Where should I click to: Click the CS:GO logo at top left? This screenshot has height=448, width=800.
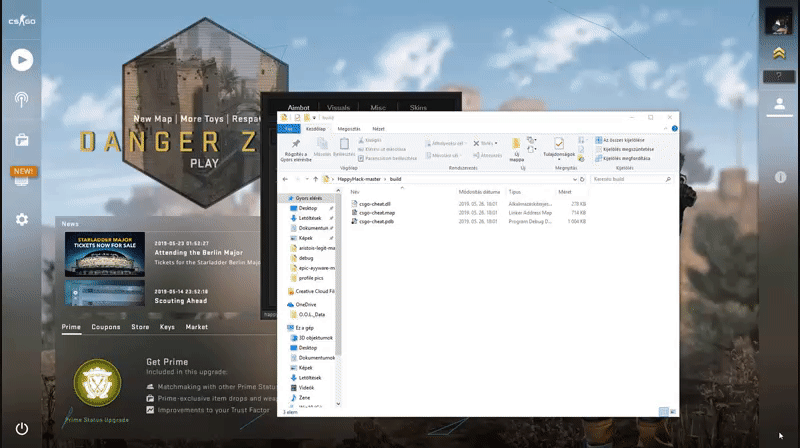[22, 21]
